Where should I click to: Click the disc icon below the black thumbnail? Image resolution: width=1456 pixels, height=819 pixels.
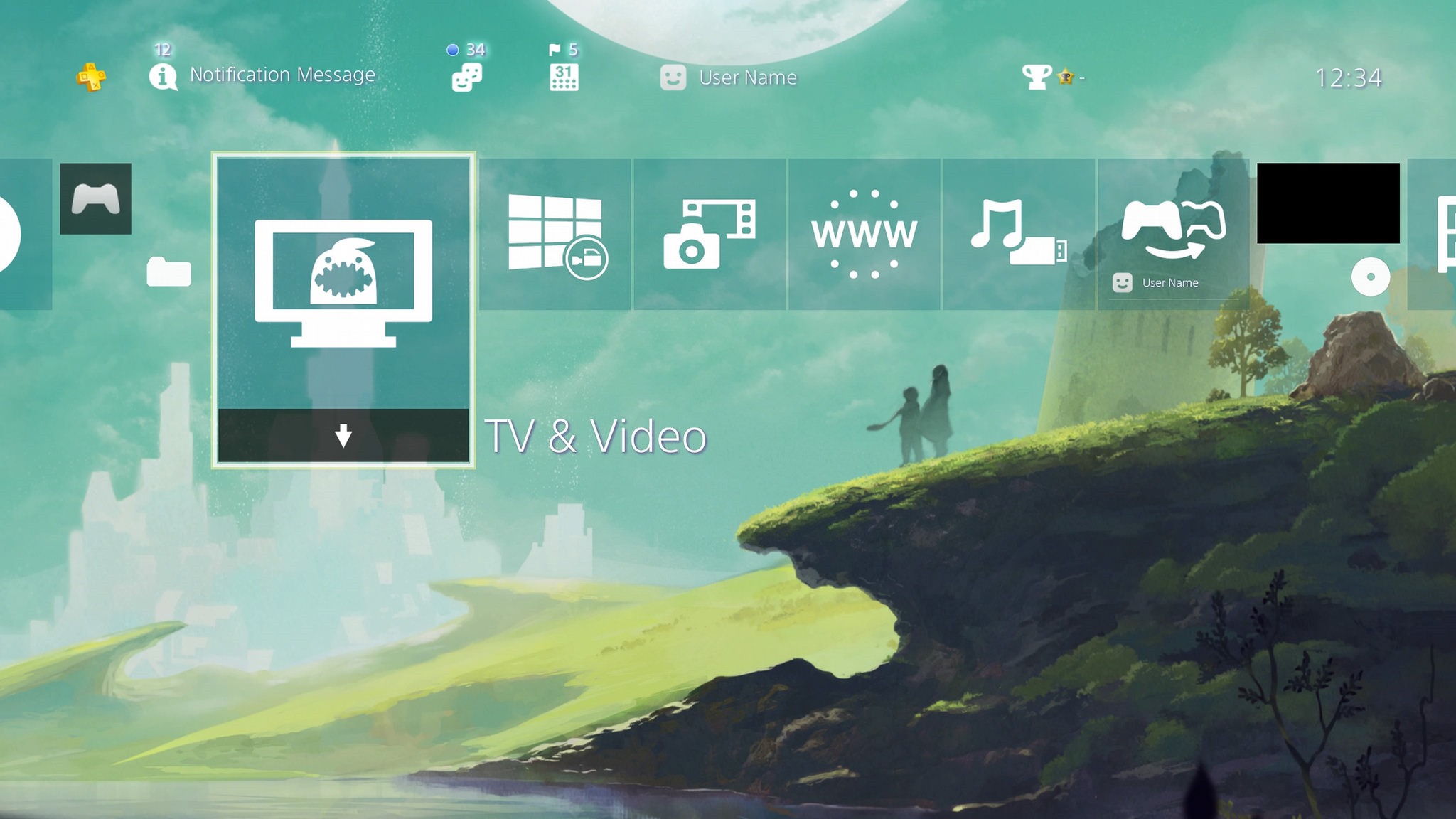(1370, 277)
